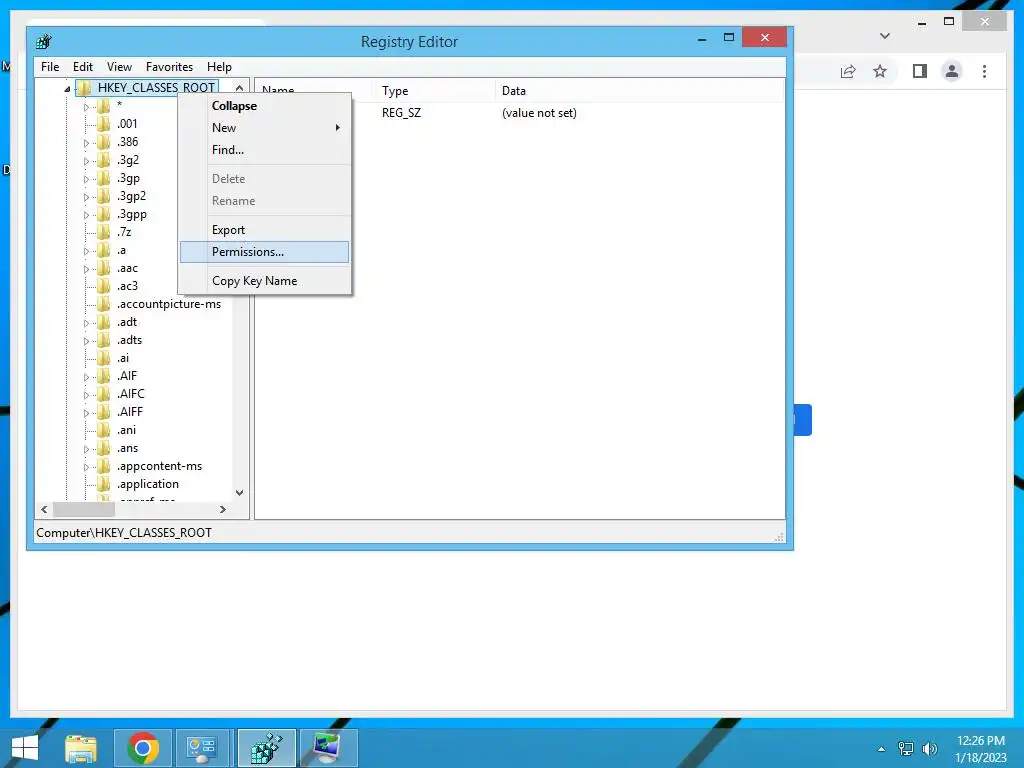Click the remote desktop taskbar icon
1024x768 pixels.
(x=328, y=748)
